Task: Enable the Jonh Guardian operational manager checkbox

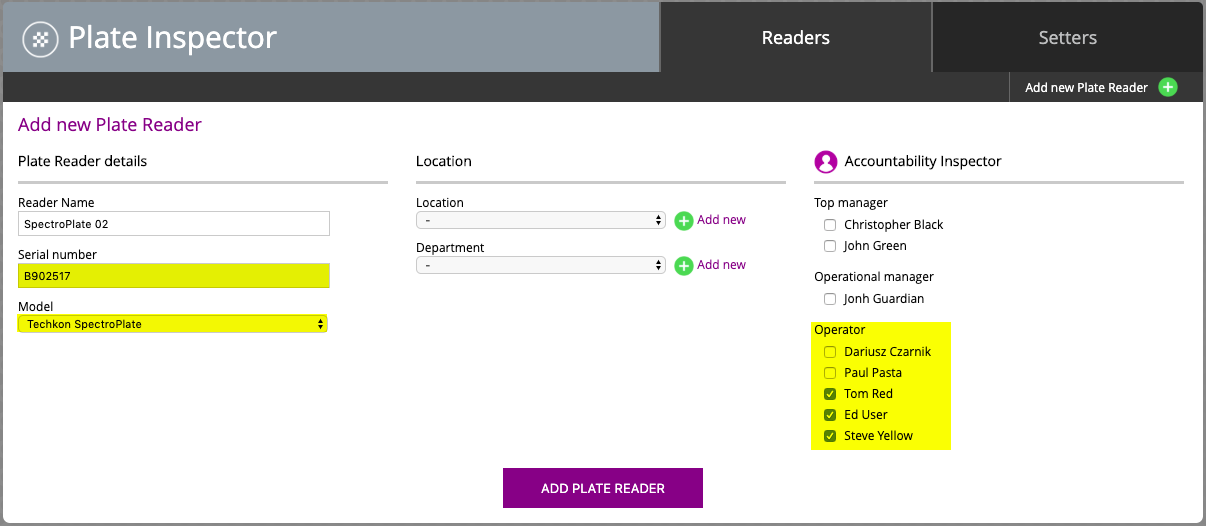Action: tap(830, 299)
